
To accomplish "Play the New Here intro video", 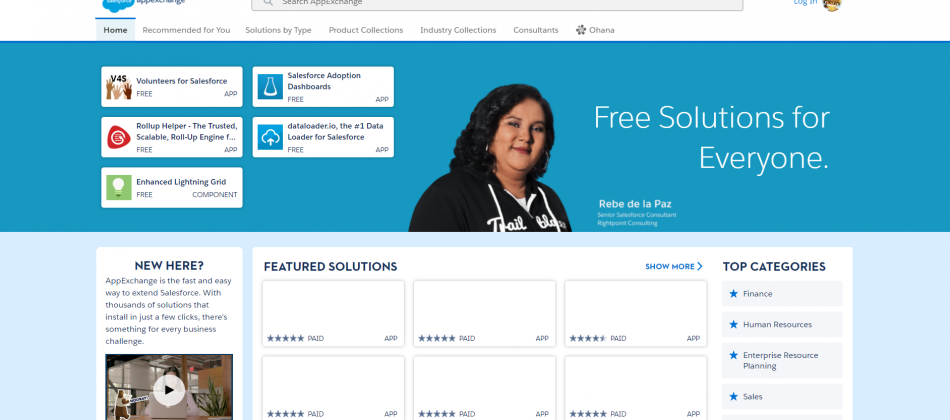I will (169, 390).
